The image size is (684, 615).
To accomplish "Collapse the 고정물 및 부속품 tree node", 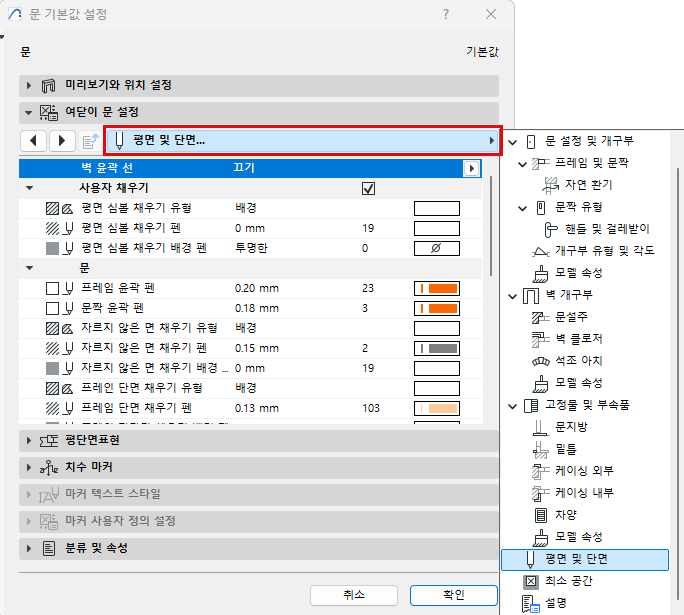I will (x=513, y=406).
